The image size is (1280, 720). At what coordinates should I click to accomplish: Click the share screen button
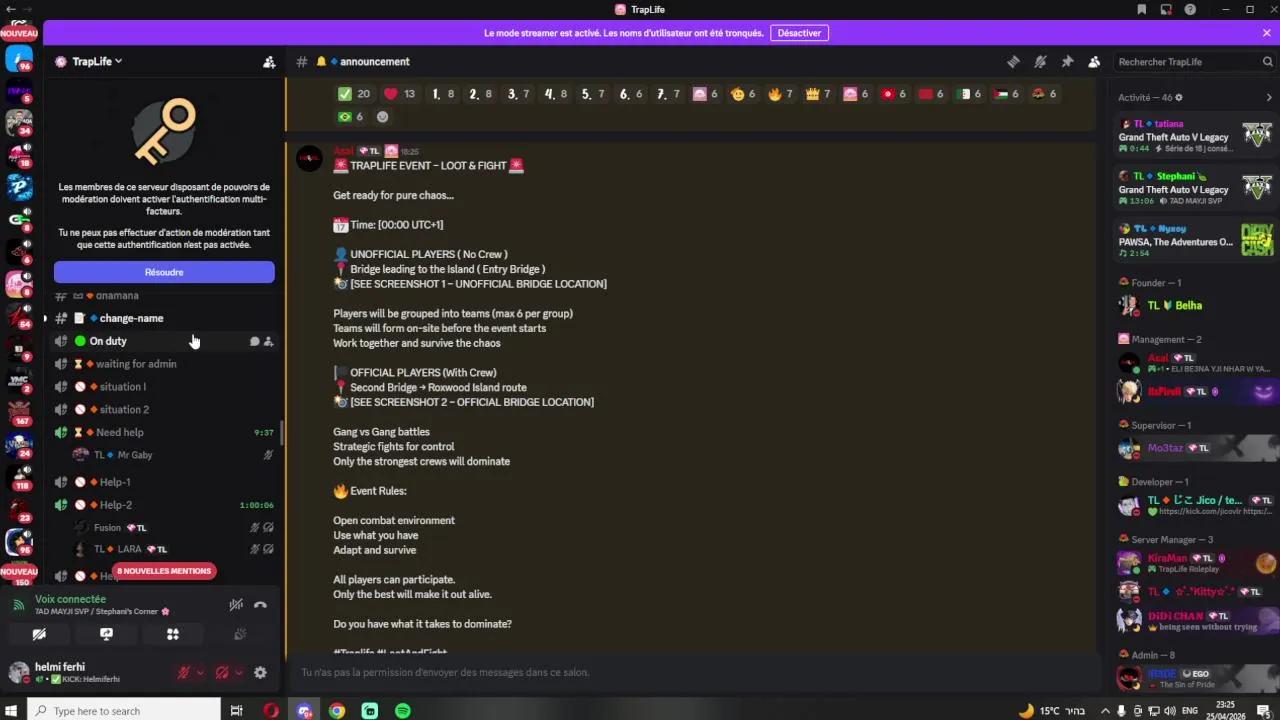(x=106, y=634)
